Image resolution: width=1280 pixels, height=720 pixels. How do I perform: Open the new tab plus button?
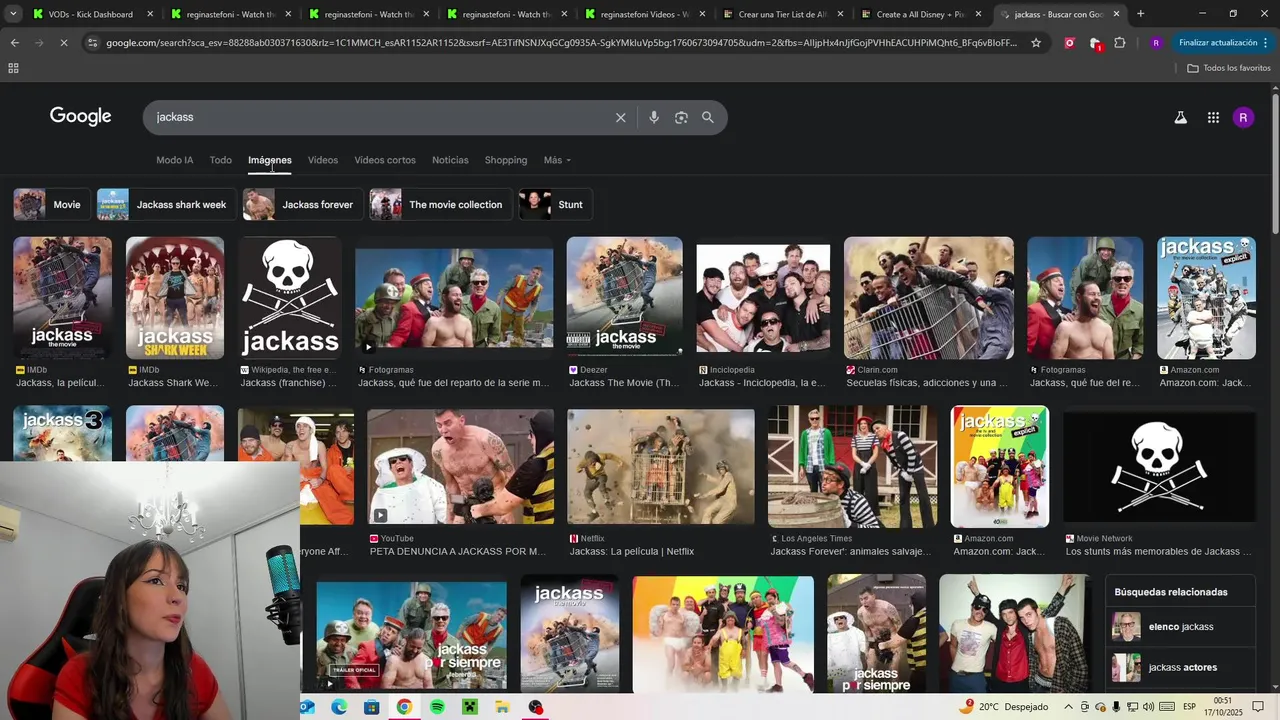[x=1140, y=14]
